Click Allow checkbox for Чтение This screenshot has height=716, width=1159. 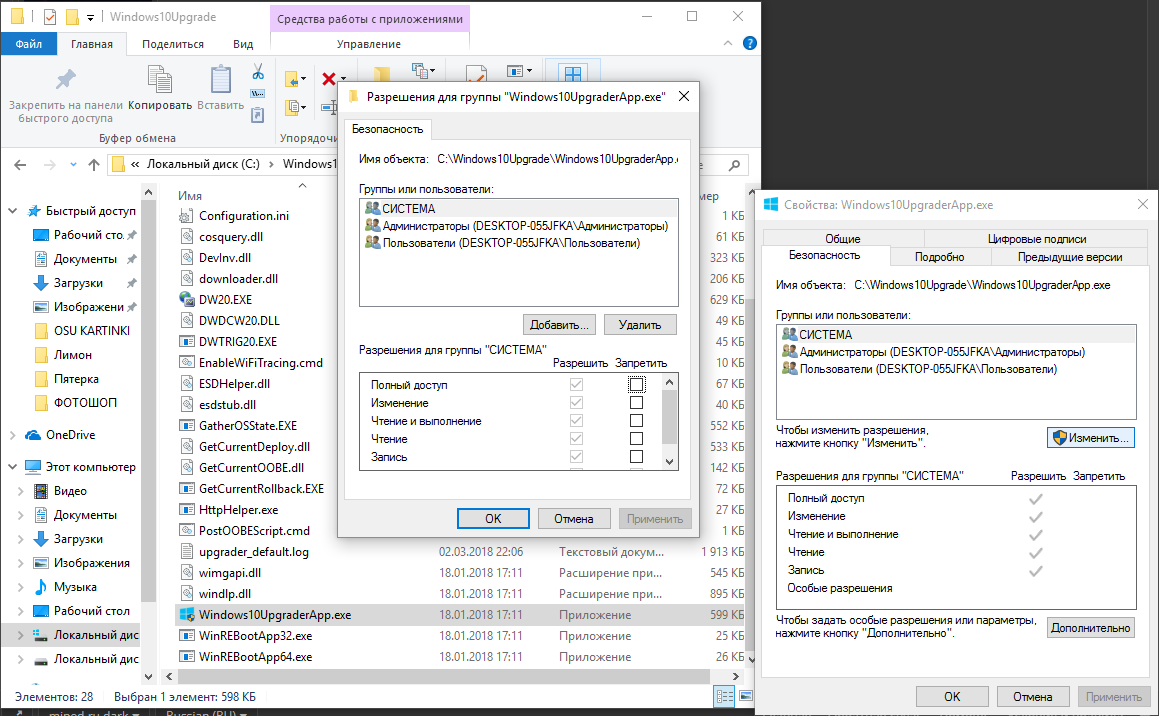click(x=577, y=438)
